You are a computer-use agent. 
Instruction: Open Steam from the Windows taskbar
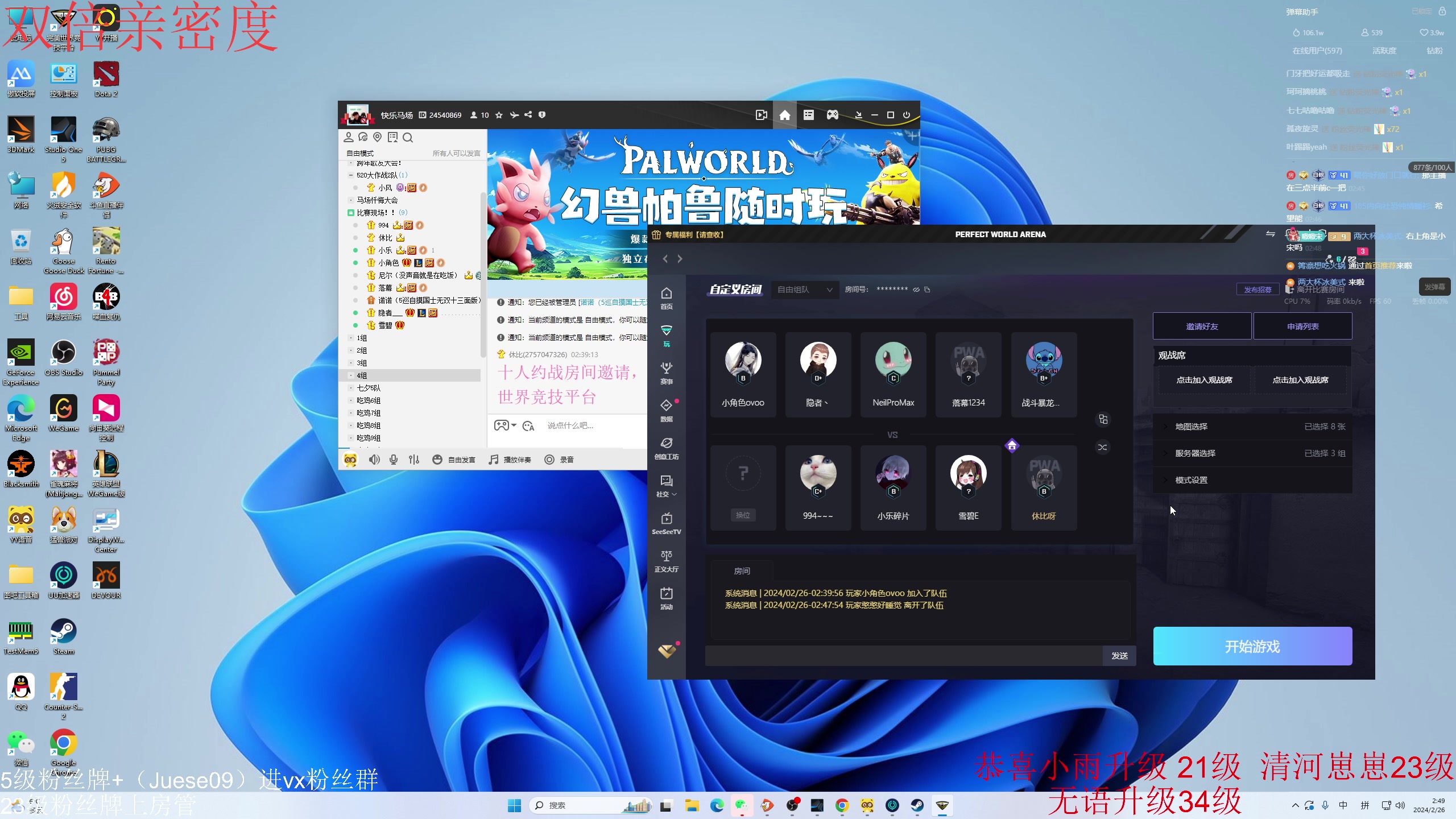917,805
